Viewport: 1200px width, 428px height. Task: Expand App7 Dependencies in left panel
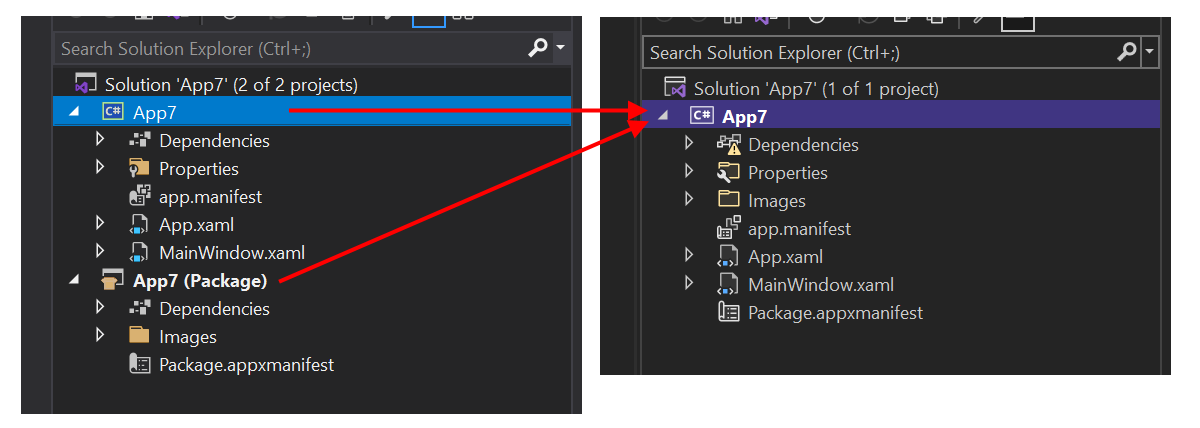(x=100, y=141)
